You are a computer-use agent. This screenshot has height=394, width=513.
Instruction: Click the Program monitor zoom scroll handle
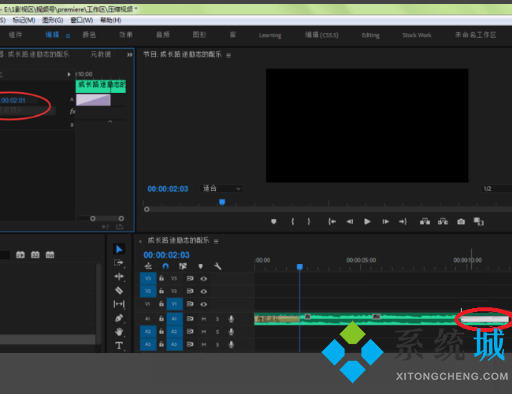(x=146, y=209)
